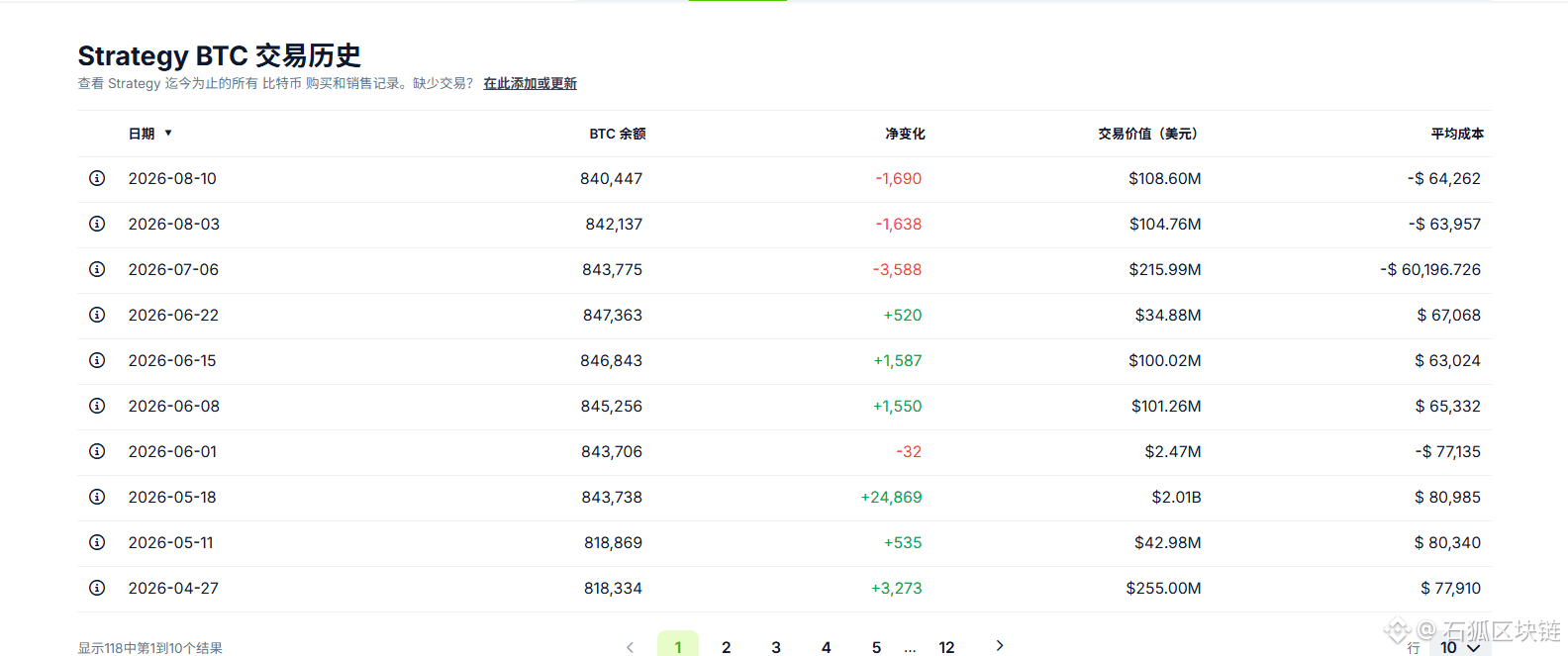The height and width of the screenshot is (656, 1568).
Task: Click BTC balance 840,447
Action: tap(612, 179)
